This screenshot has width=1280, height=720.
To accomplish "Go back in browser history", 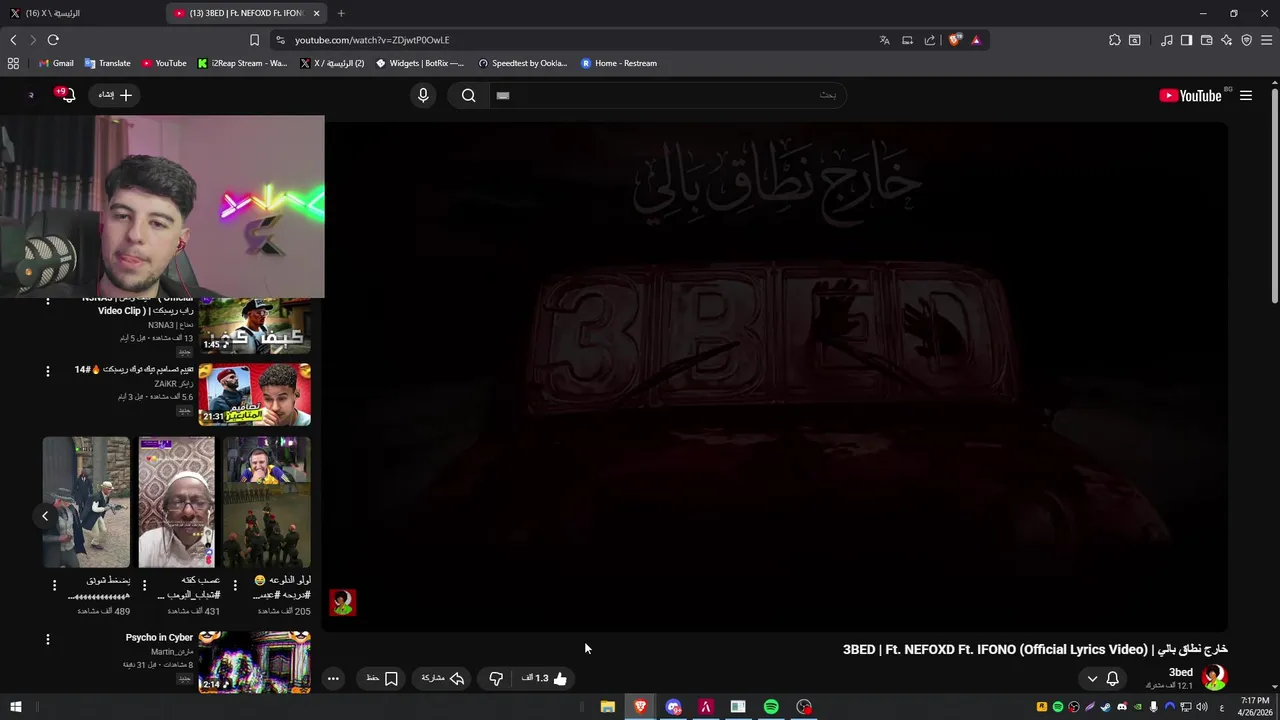I will click(x=13, y=40).
